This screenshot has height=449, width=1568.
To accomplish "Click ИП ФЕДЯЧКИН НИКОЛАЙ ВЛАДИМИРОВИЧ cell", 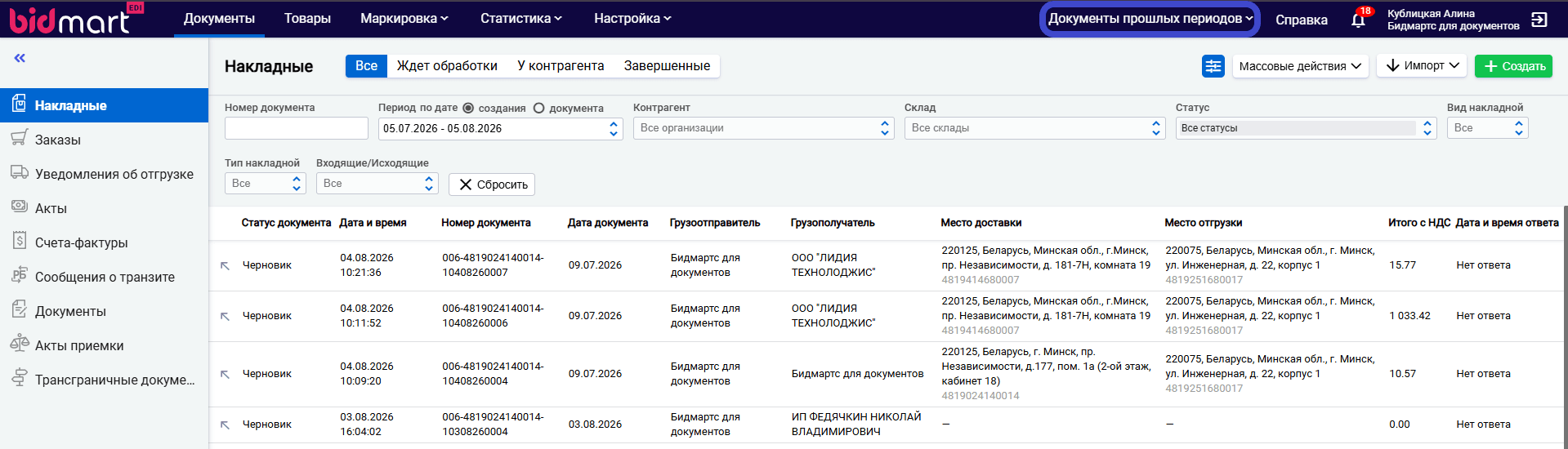I will coord(856,425).
